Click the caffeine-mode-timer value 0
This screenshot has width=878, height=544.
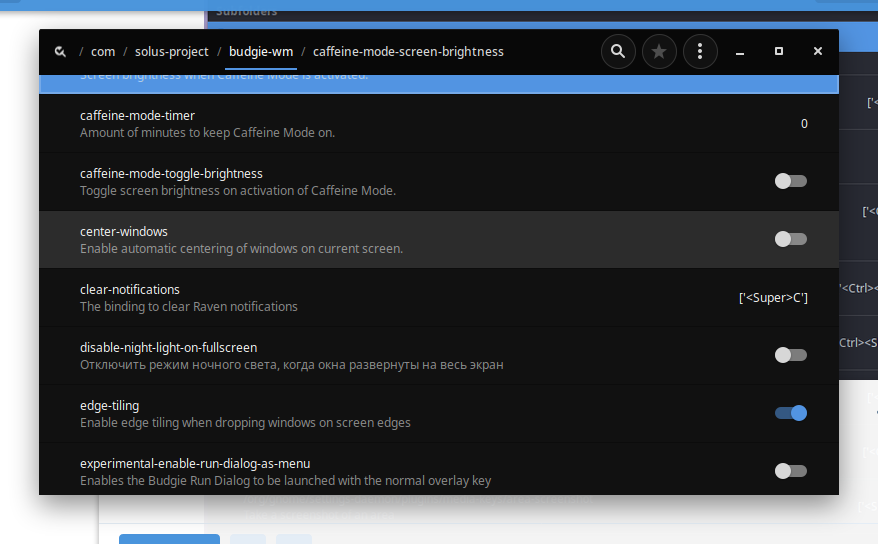click(804, 124)
